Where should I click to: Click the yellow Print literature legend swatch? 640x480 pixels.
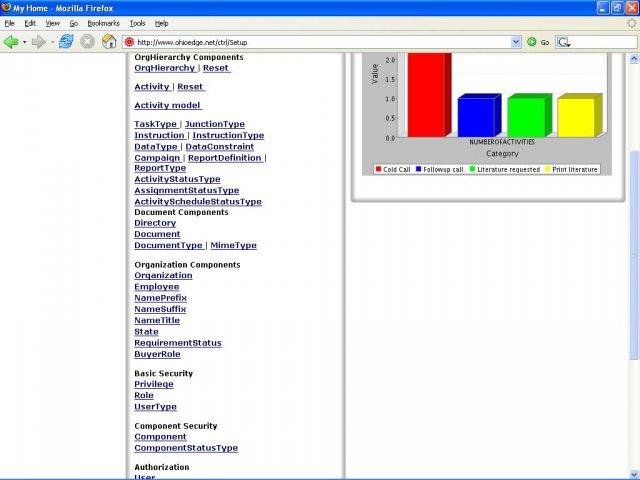(548, 169)
